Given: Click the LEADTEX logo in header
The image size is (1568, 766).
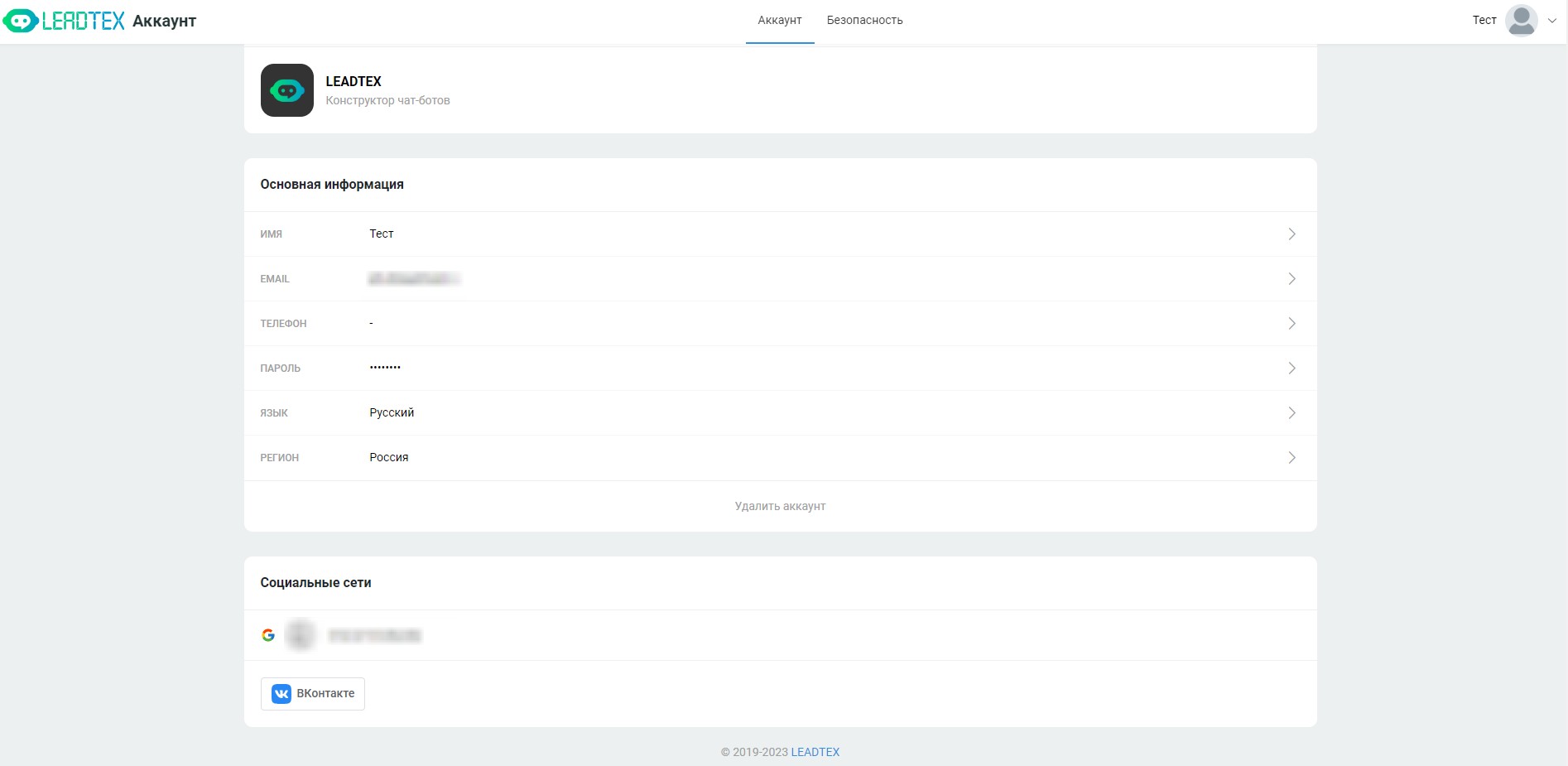Looking at the screenshot, I should pos(65,21).
